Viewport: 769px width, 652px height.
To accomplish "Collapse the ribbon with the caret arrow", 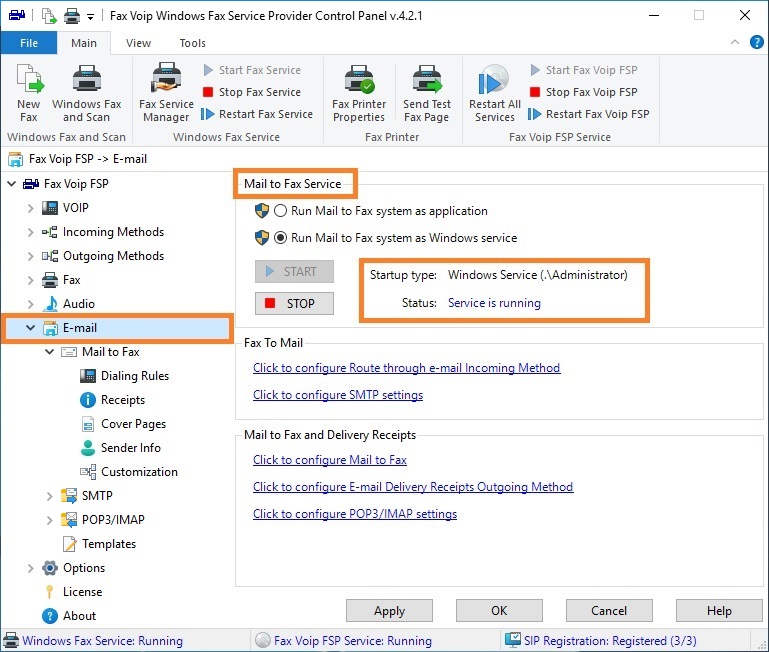I will (735, 42).
